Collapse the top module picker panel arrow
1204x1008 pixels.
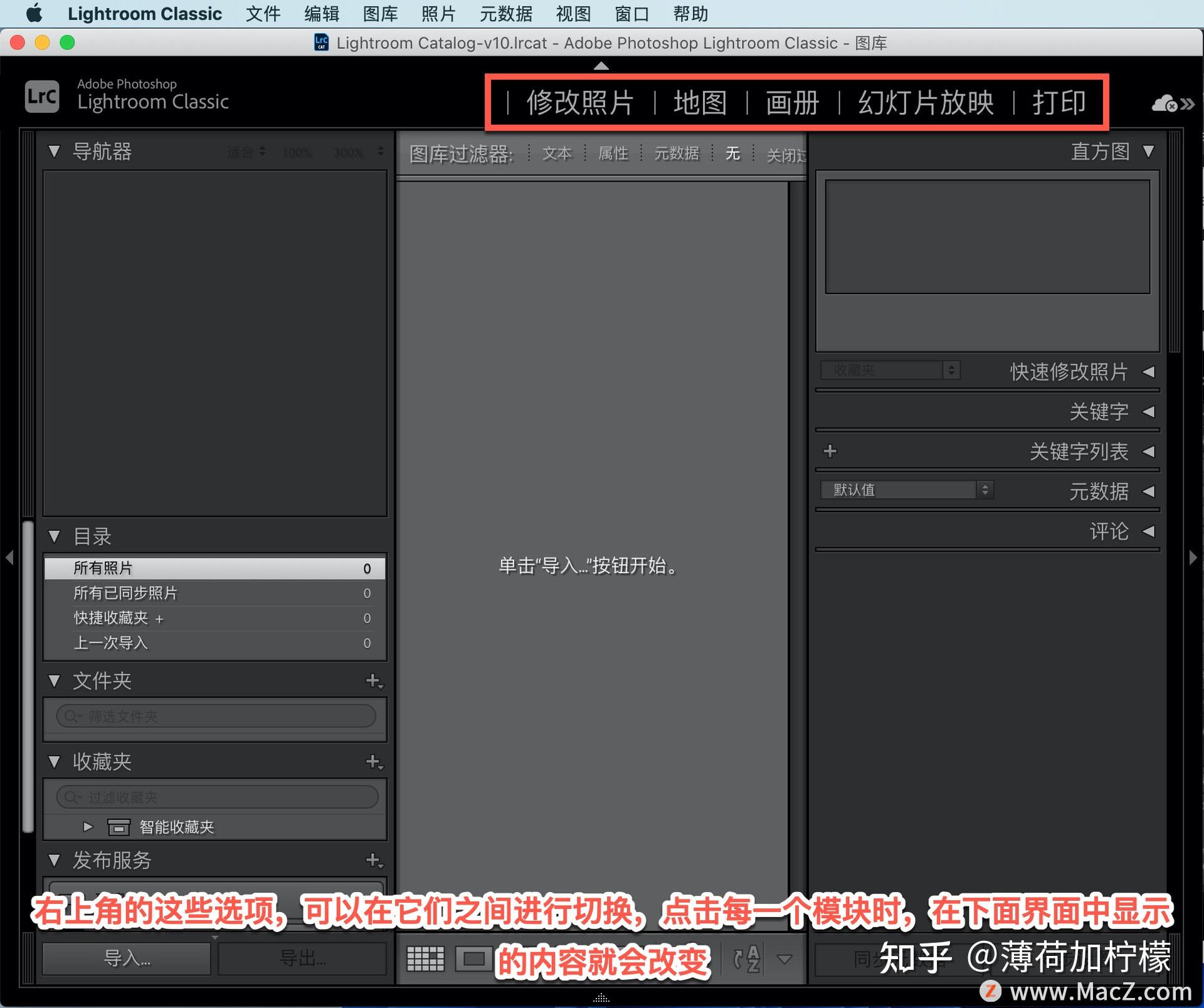pos(601,65)
